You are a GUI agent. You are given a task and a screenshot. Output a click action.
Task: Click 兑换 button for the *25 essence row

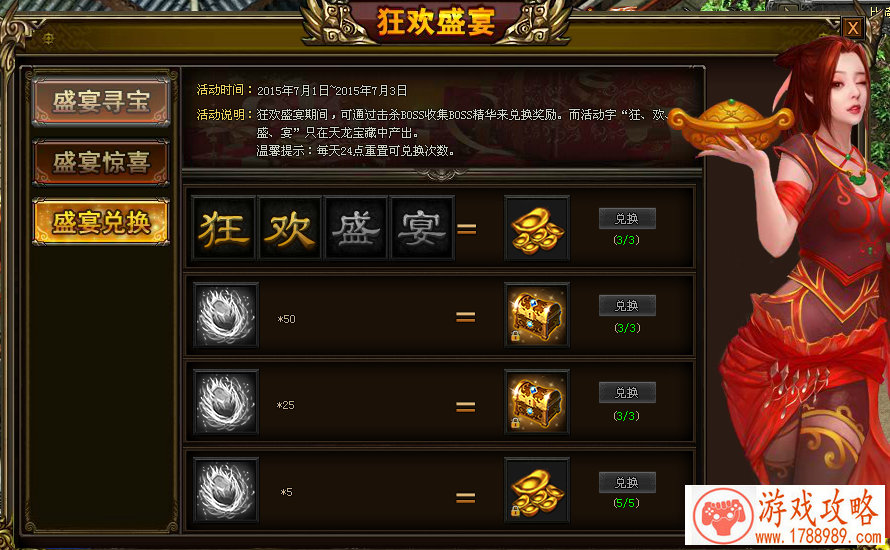pyautogui.click(x=627, y=393)
